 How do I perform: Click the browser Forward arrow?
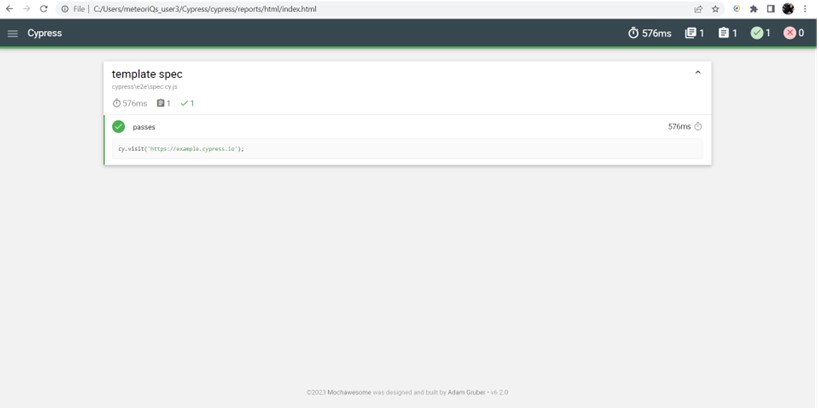point(27,9)
